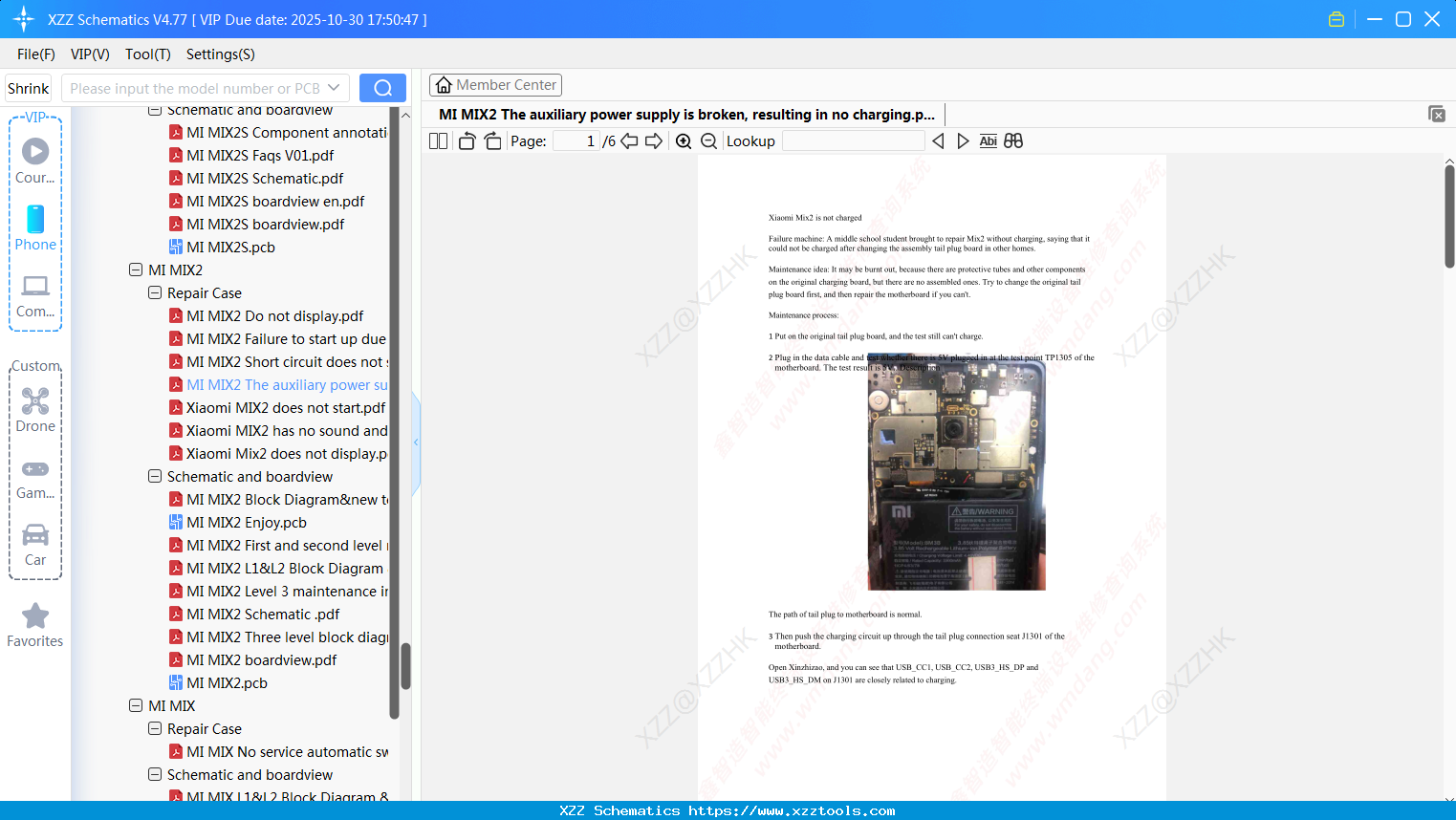Screen dimensions: 1456x820
Task: Zoom in on the document
Action: coord(684,141)
